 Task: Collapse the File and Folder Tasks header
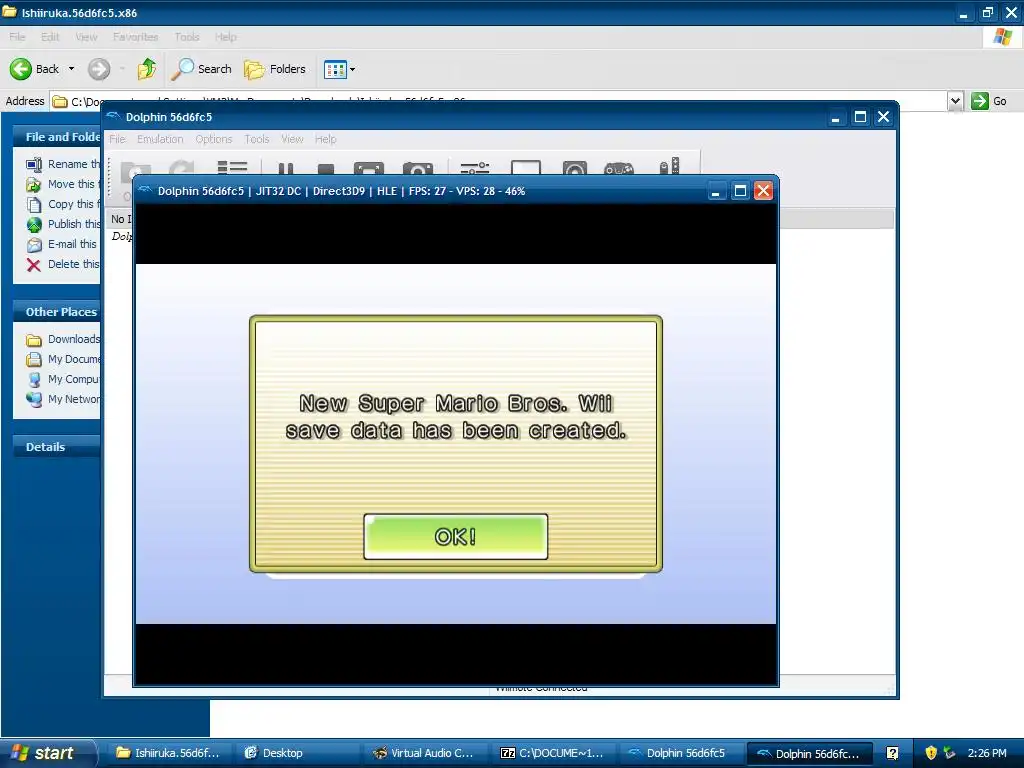(x=57, y=136)
